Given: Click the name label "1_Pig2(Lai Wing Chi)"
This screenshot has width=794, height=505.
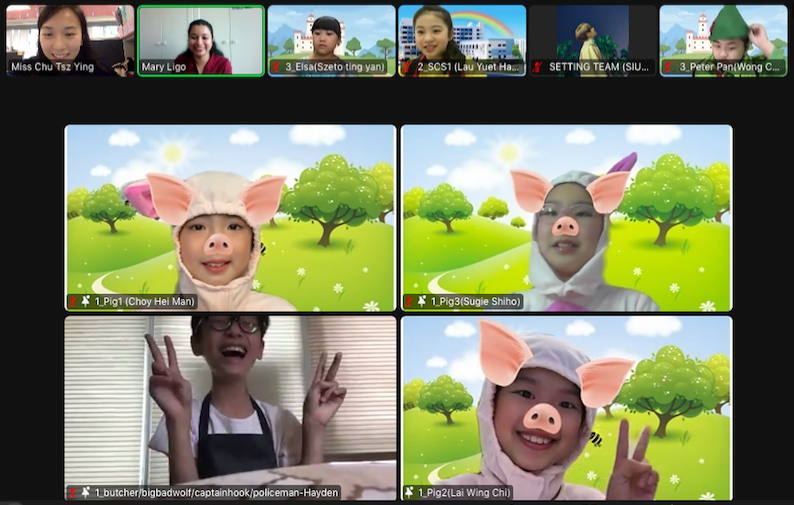Looking at the screenshot, I should pos(464,492).
